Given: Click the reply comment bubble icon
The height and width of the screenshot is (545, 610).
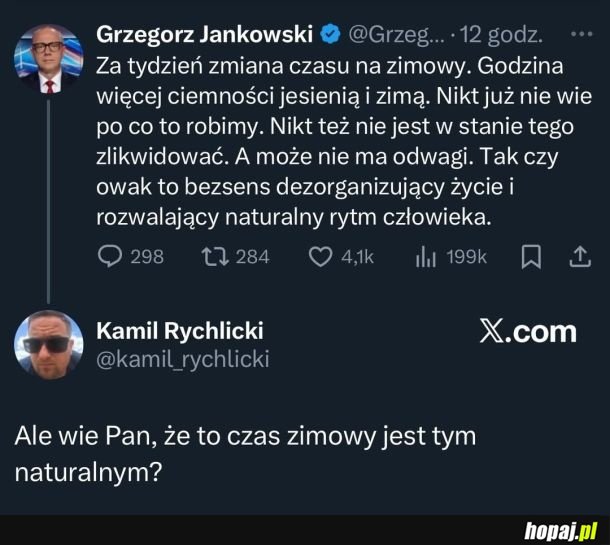Looking at the screenshot, I should [x=110, y=257].
